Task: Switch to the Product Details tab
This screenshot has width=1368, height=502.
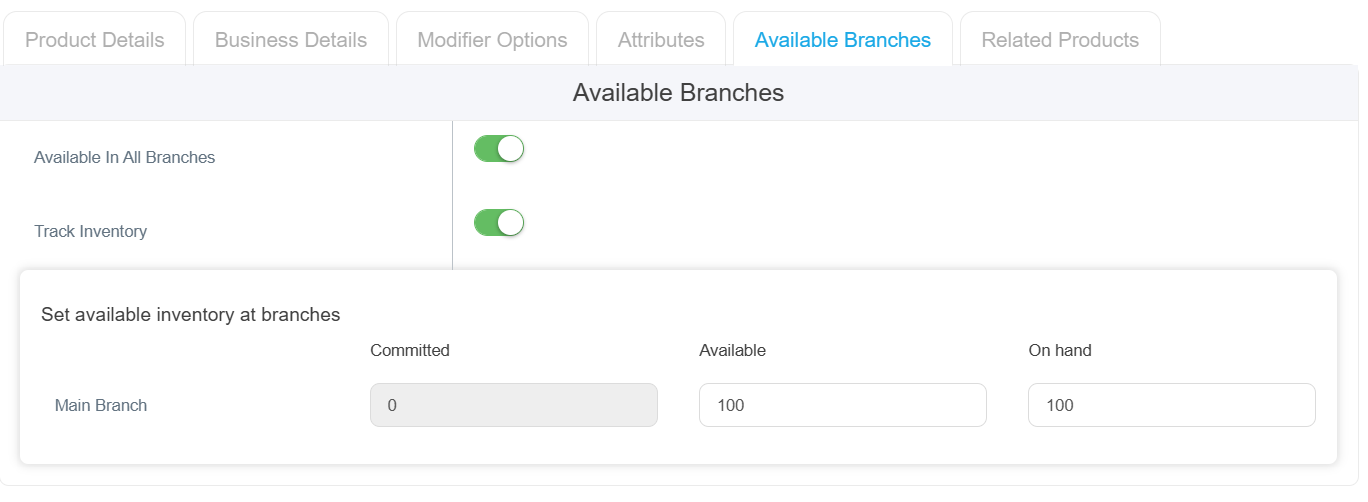Action: coord(95,40)
